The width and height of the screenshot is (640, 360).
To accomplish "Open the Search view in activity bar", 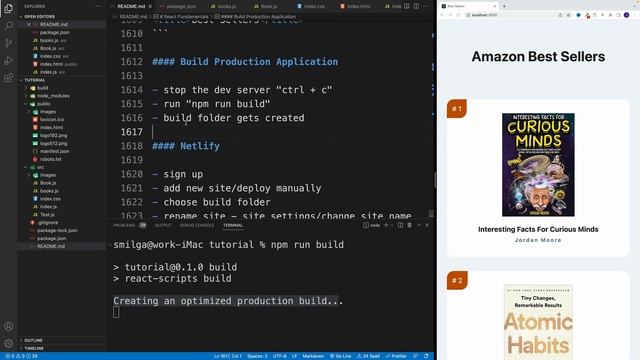I will point(8,26).
